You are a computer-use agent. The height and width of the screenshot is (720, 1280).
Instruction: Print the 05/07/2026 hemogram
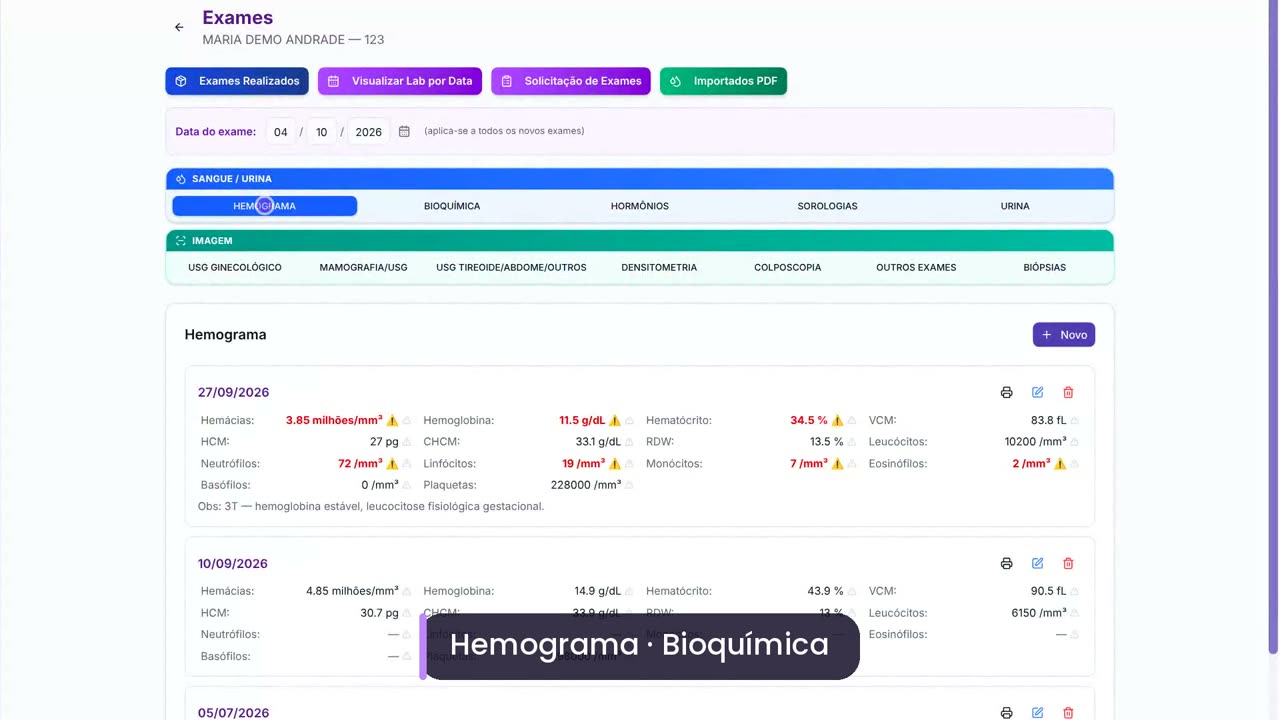tap(1006, 713)
